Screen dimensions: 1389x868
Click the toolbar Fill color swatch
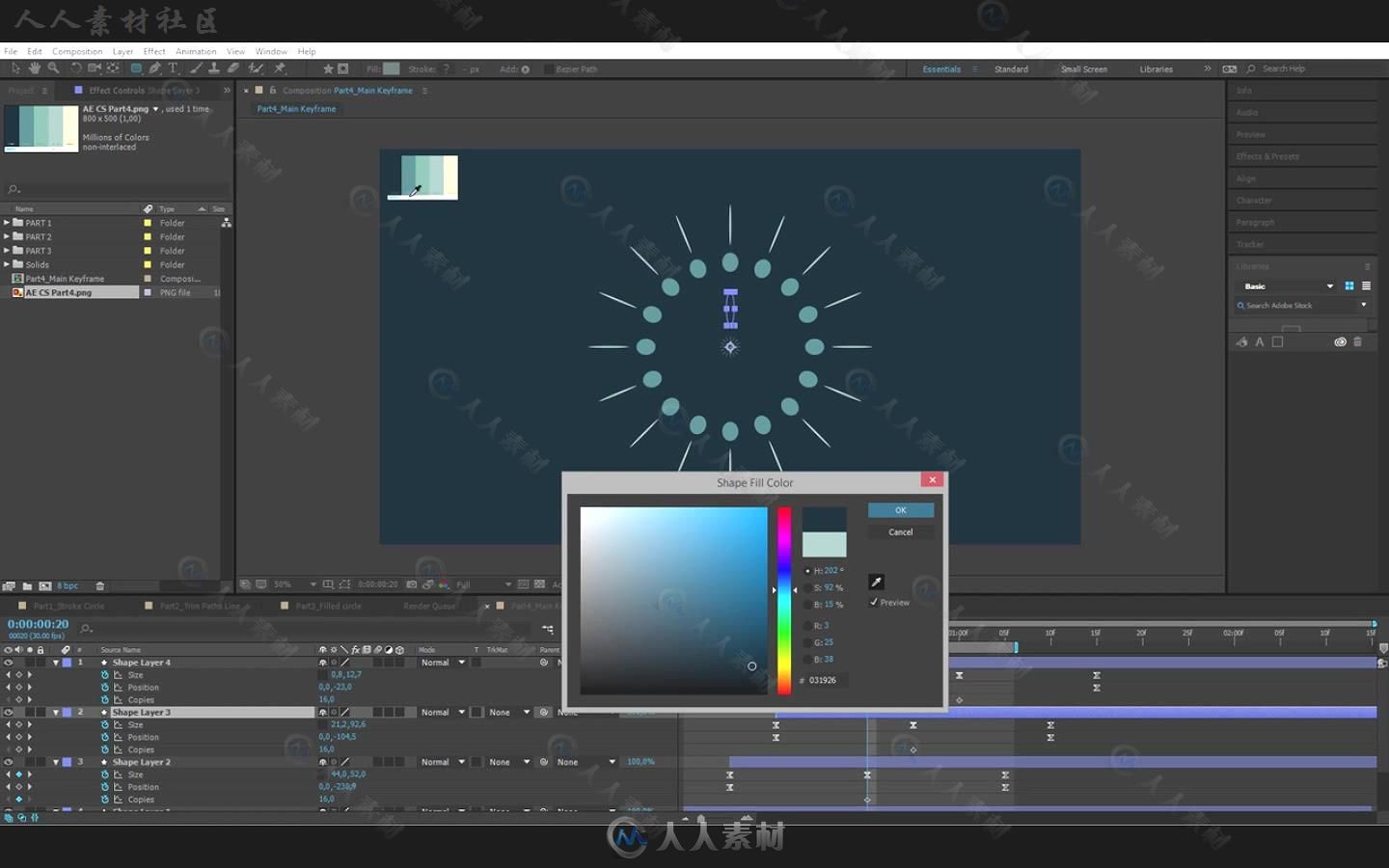pyautogui.click(x=391, y=68)
